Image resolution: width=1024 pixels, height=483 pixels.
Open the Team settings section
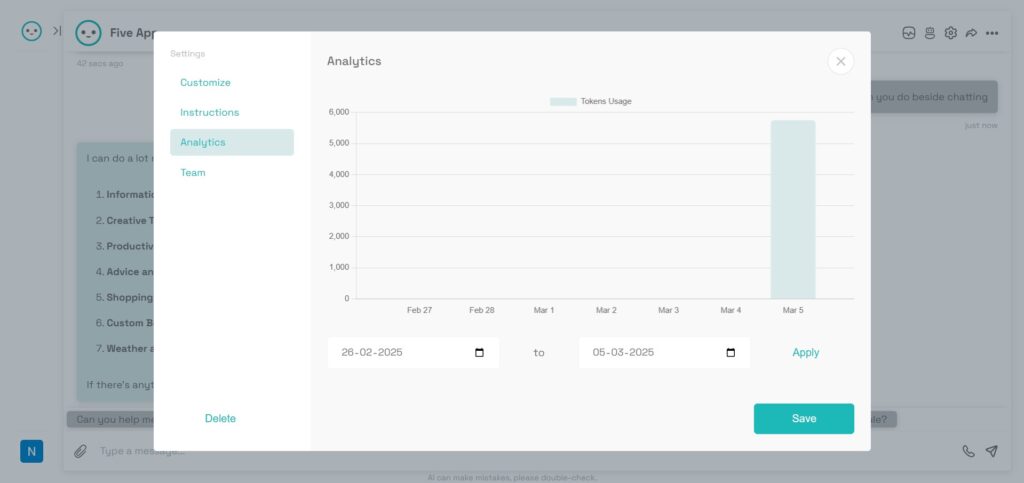pos(193,172)
